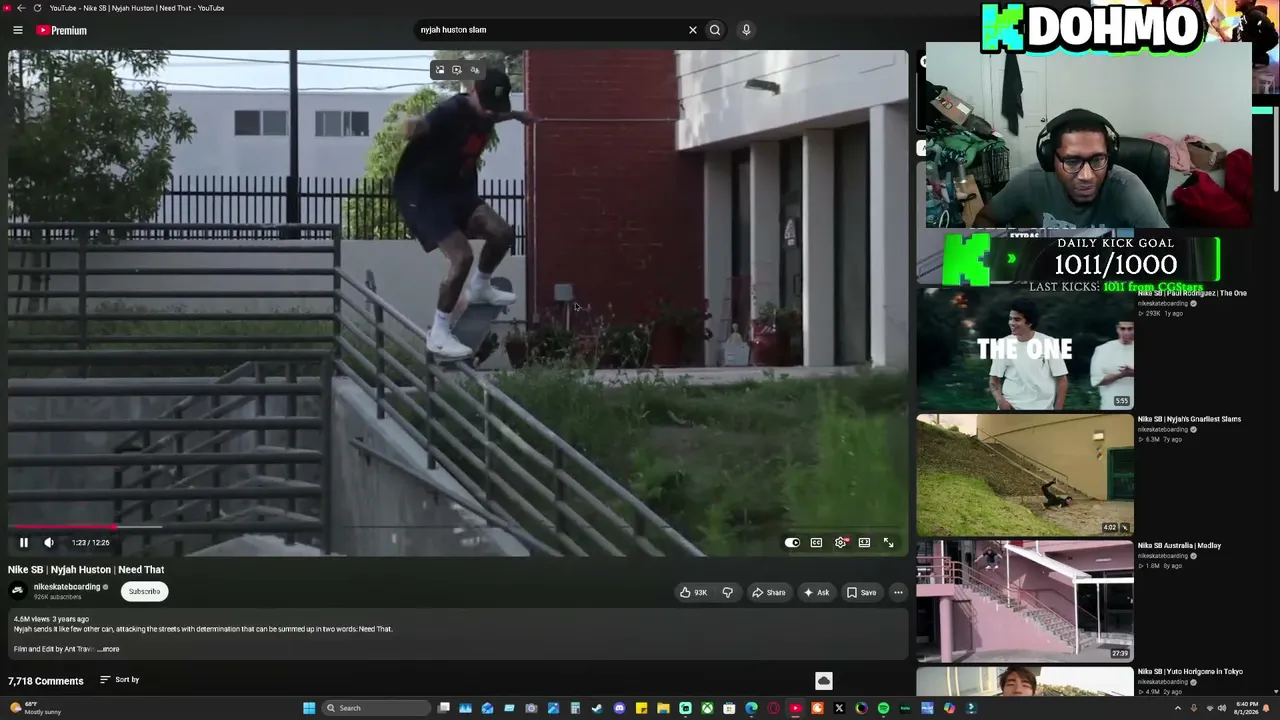This screenshot has height=720, width=1280.
Task: Open Steam from the taskbar
Action: pyautogui.click(x=597, y=708)
